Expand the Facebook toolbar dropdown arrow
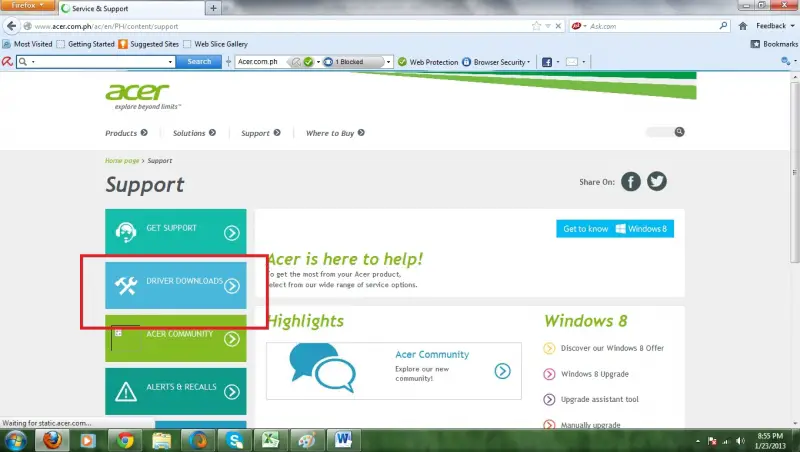The width and height of the screenshot is (800, 452). coord(558,62)
